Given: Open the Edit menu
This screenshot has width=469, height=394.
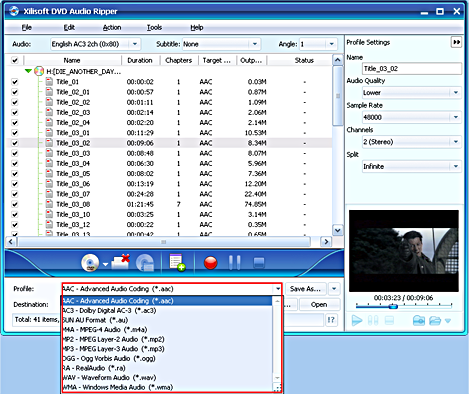Looking at the screenshot, I should (x=69, y=27).
